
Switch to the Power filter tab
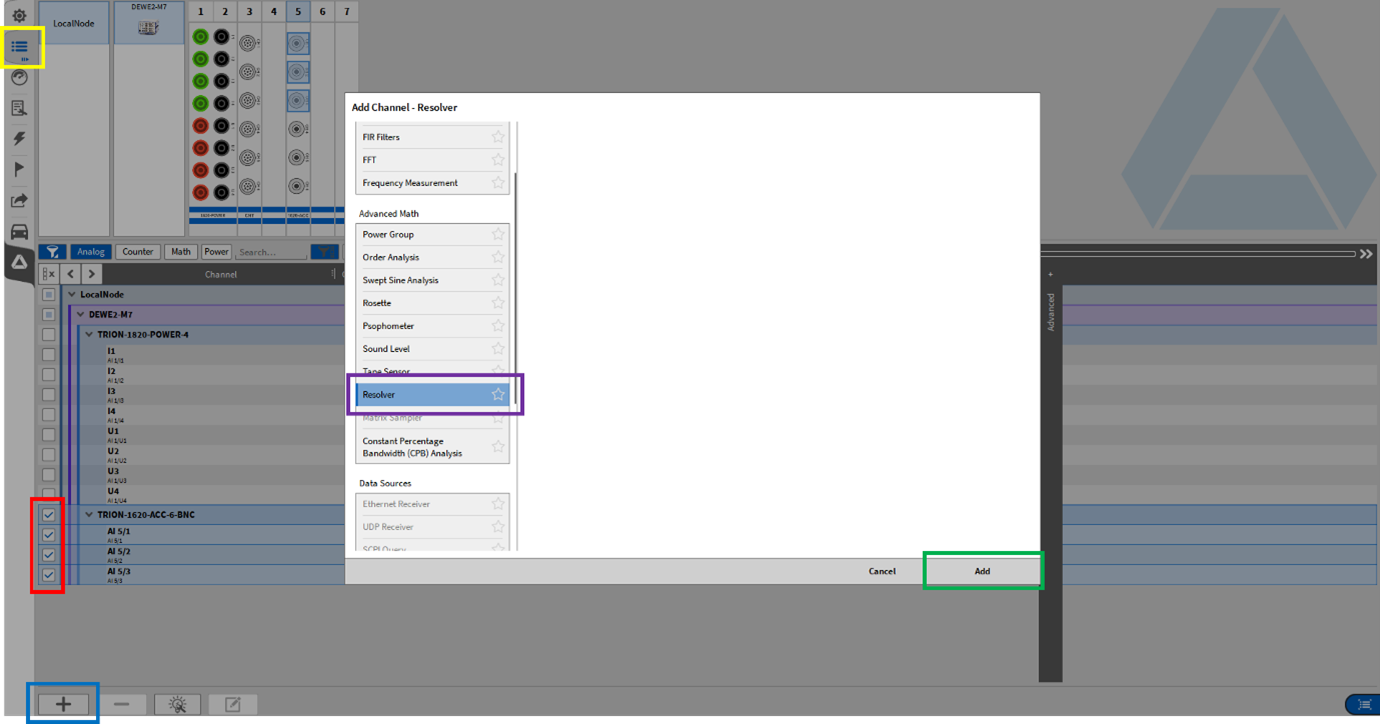click(216, 252)
